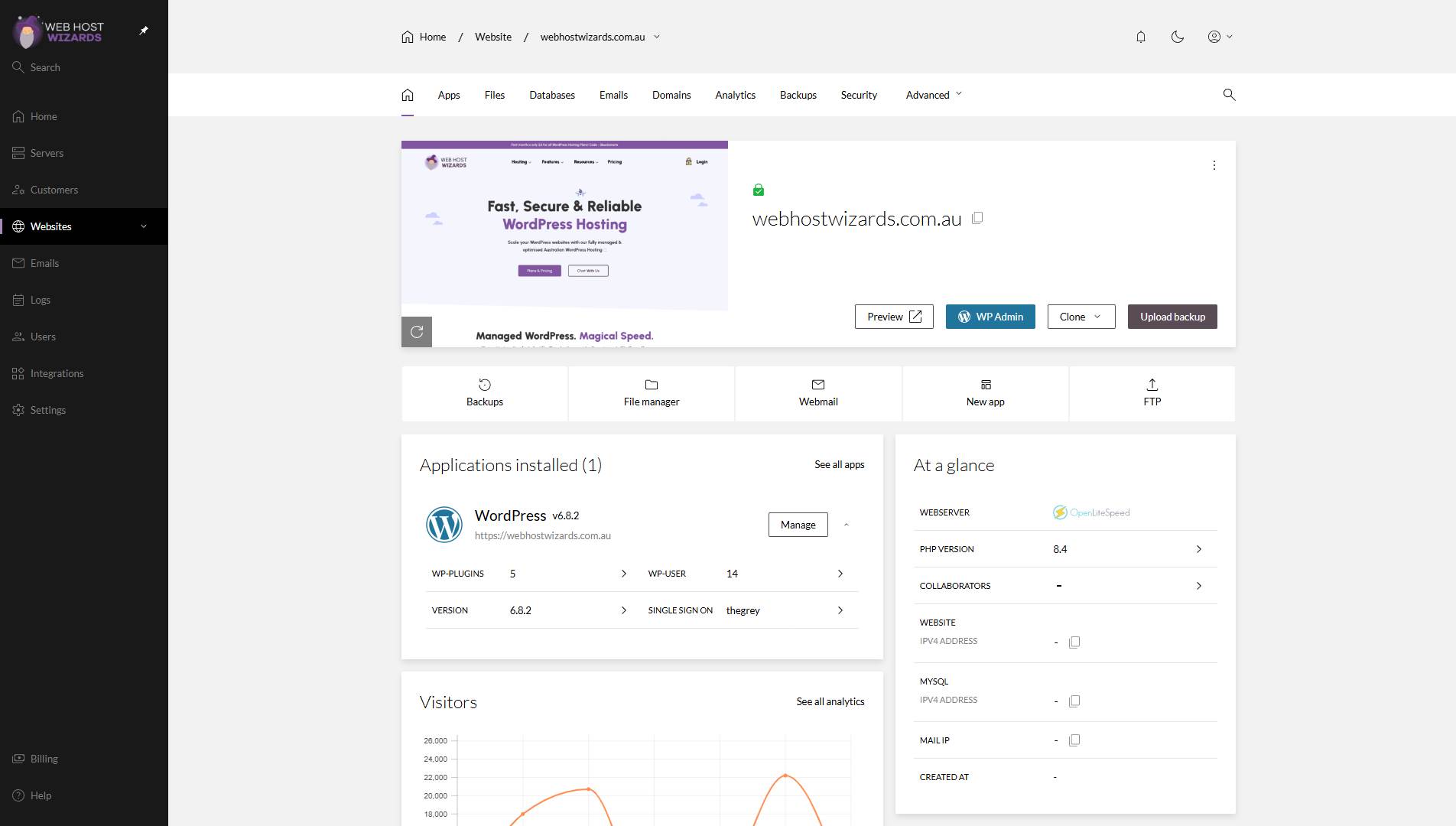
Task: Click the New app quick action
Action: point(986,393)
